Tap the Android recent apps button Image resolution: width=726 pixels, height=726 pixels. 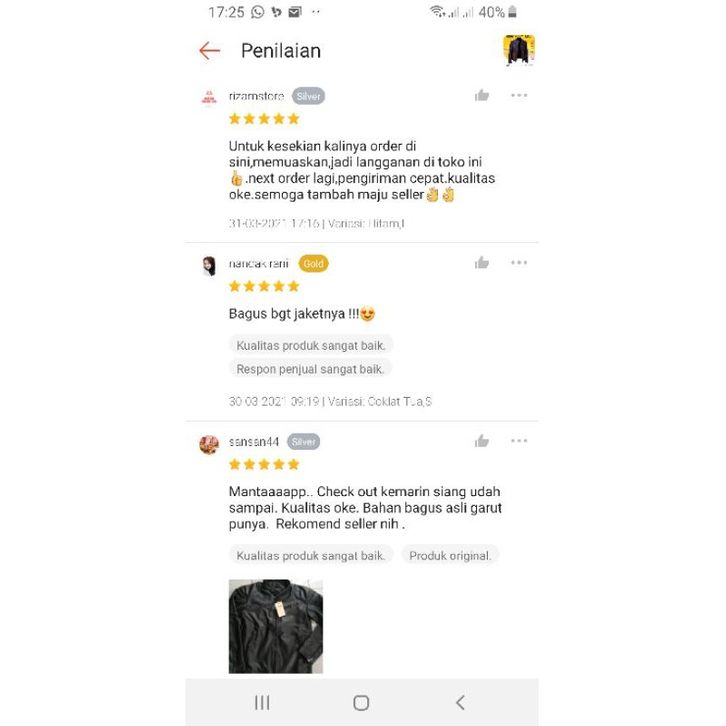262,702
